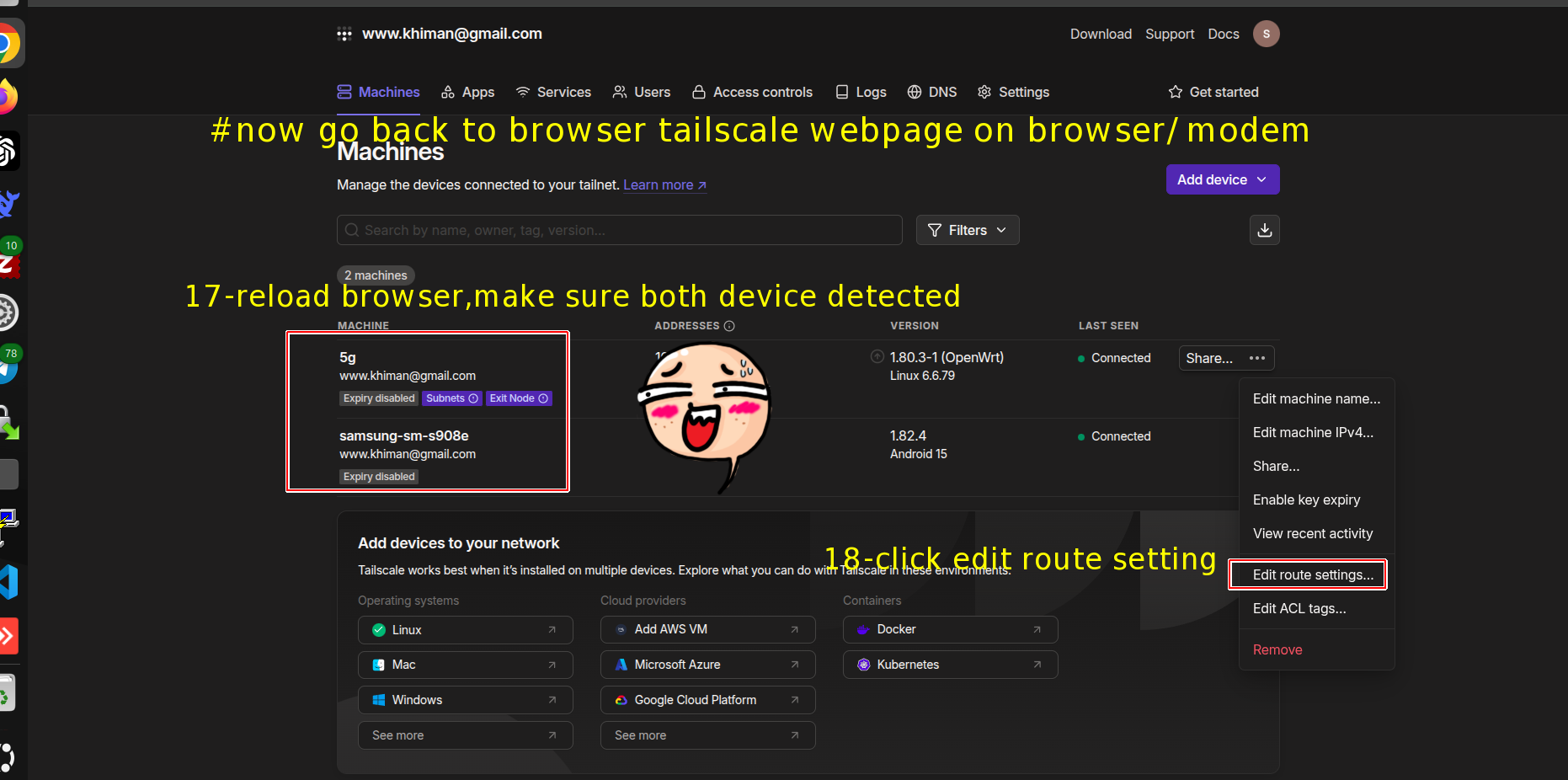Click the Microsoft Azure logo icon
Viewport: 1568px width, 780px height.
tap(621, 665)
